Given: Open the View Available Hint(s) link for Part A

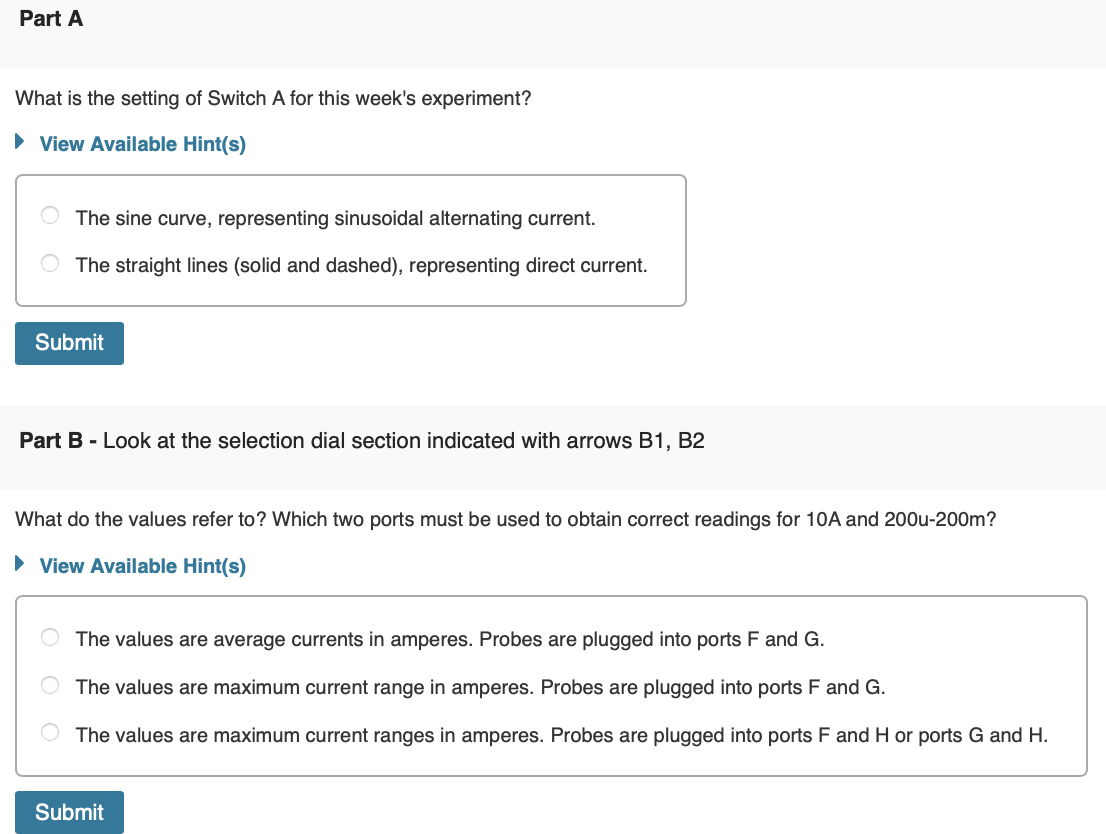Looking at the screenshot, I should pos(142,144).
